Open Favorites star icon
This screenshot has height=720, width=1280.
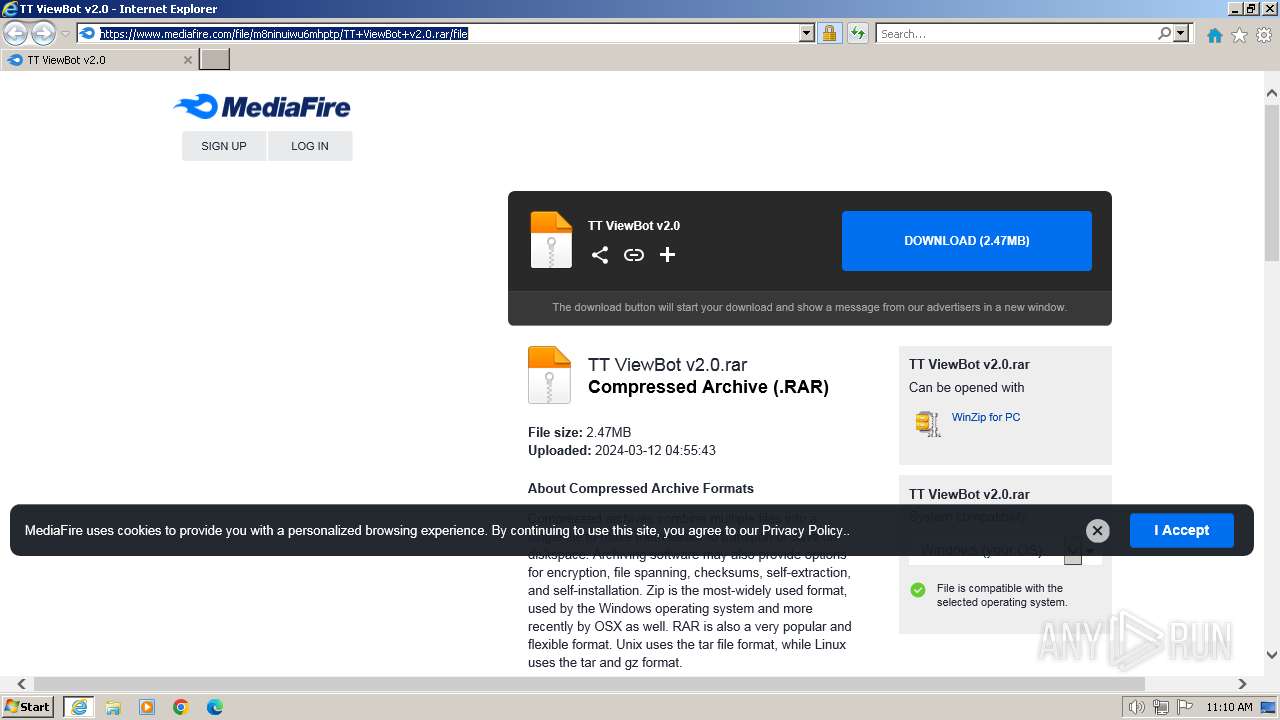point(1239,35)
